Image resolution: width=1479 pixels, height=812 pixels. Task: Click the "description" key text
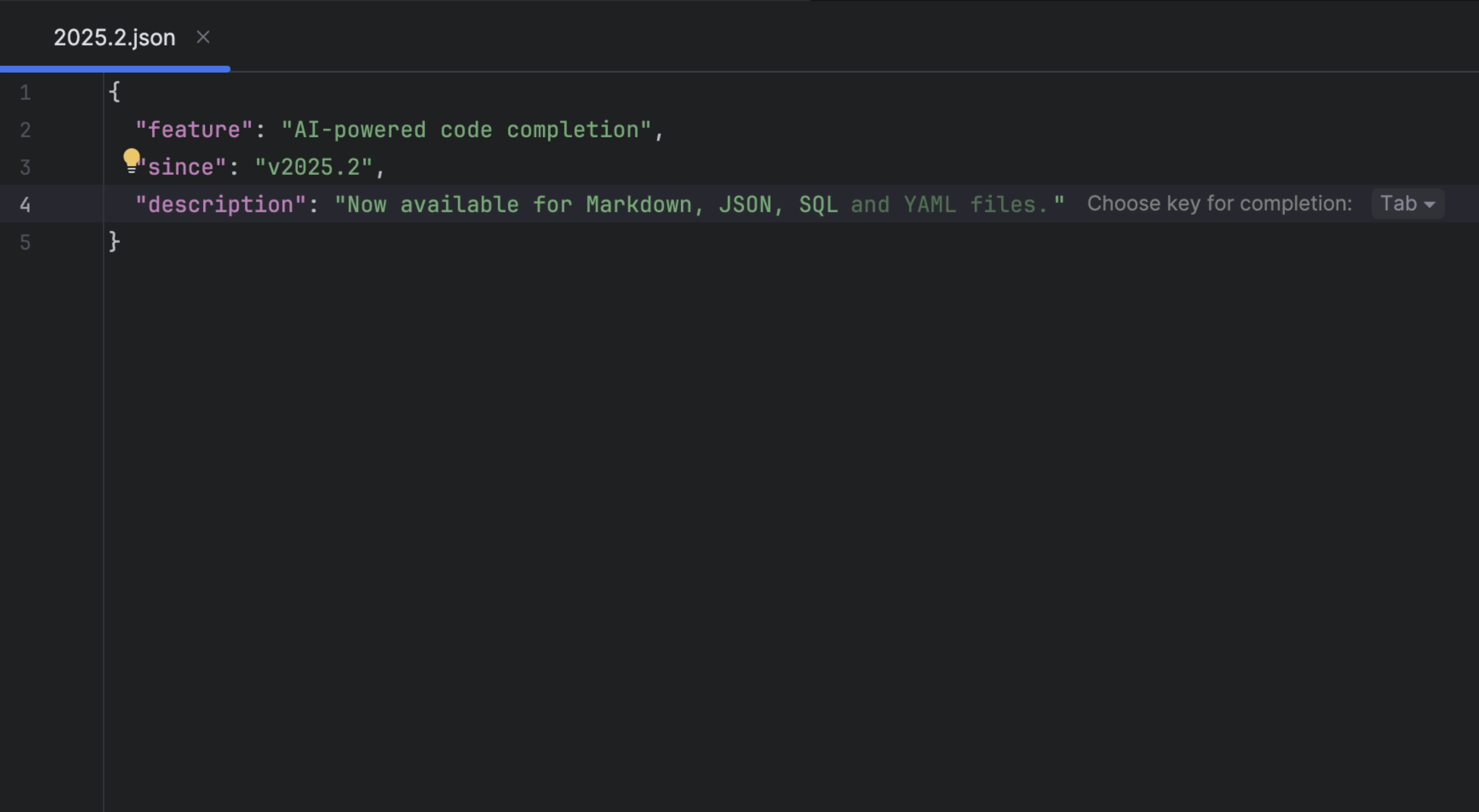(220, 204)
